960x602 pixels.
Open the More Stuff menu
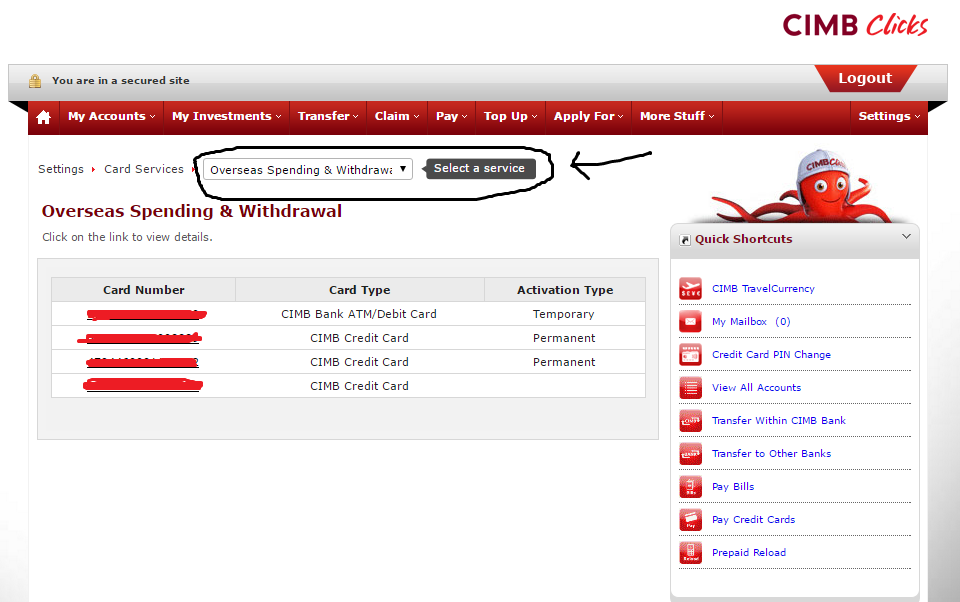[x=677, y=116]
